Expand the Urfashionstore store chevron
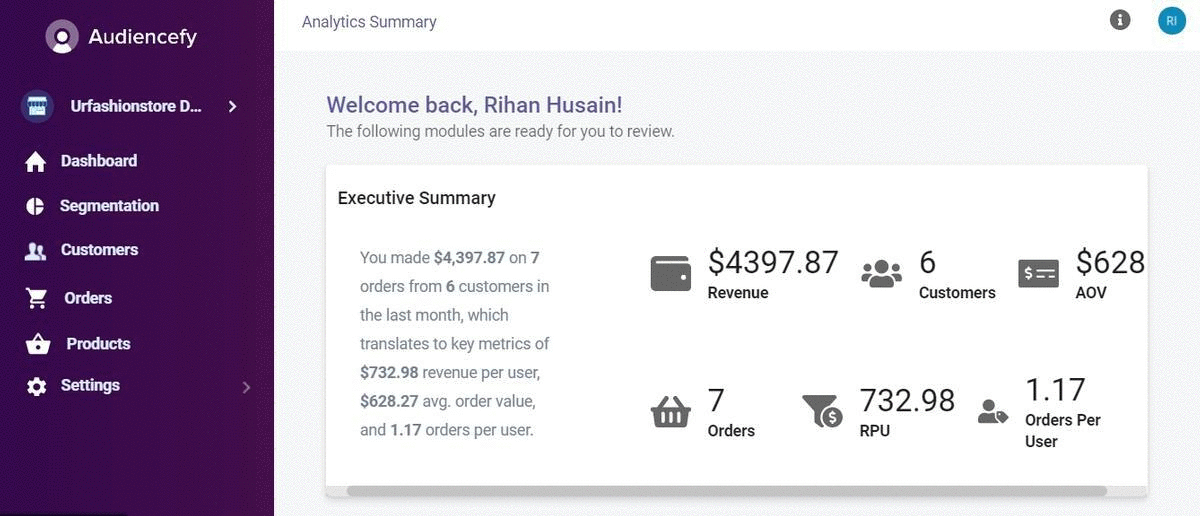This screenshot has height=516, width=1200. tap(232, 106)
